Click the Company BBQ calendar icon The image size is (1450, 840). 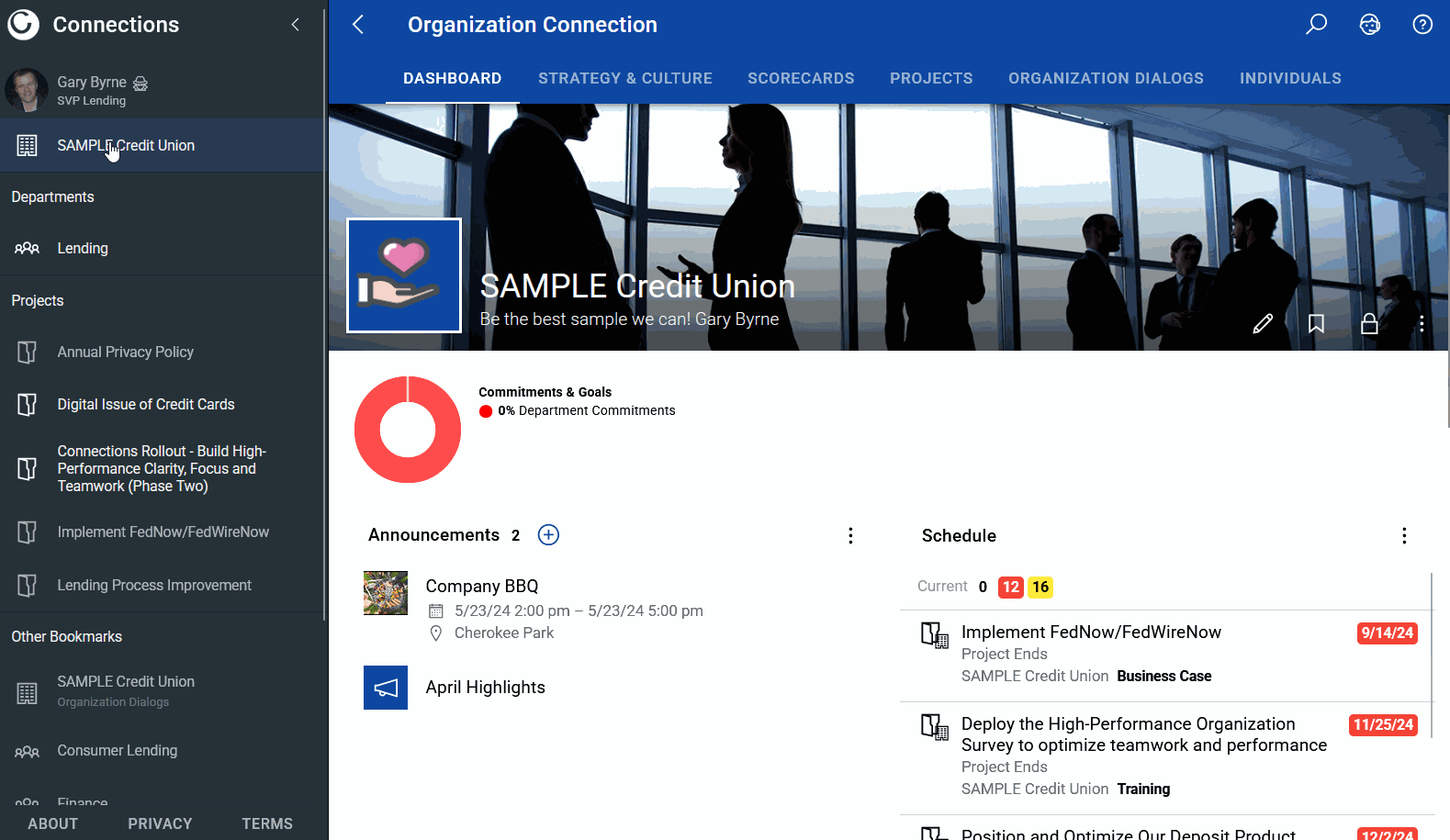(436, 611)
